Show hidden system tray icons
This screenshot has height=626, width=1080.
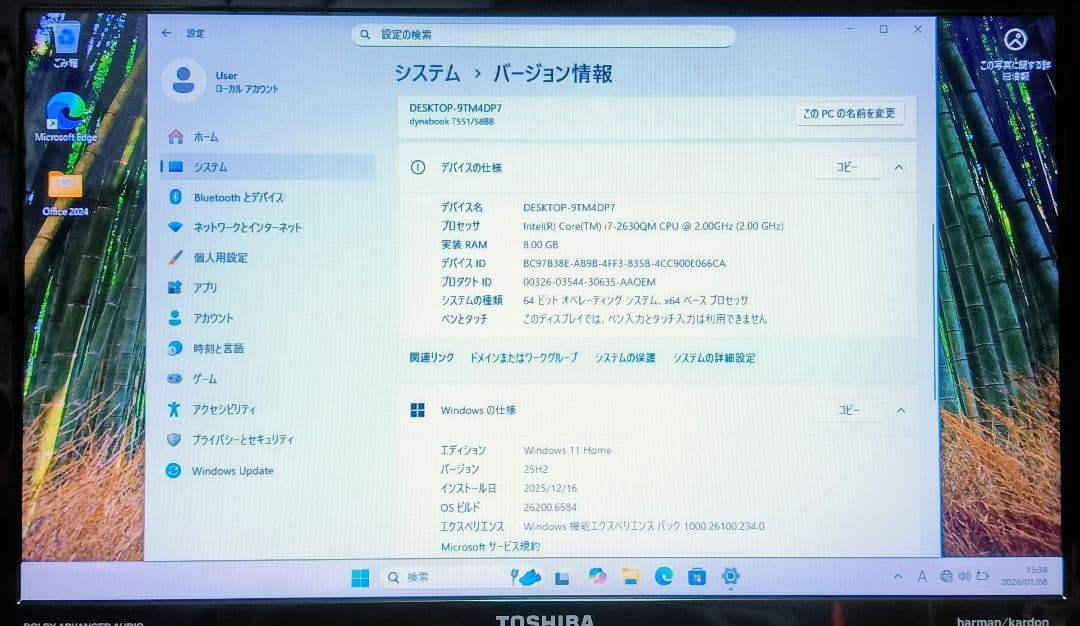click(x=898, y=576)
